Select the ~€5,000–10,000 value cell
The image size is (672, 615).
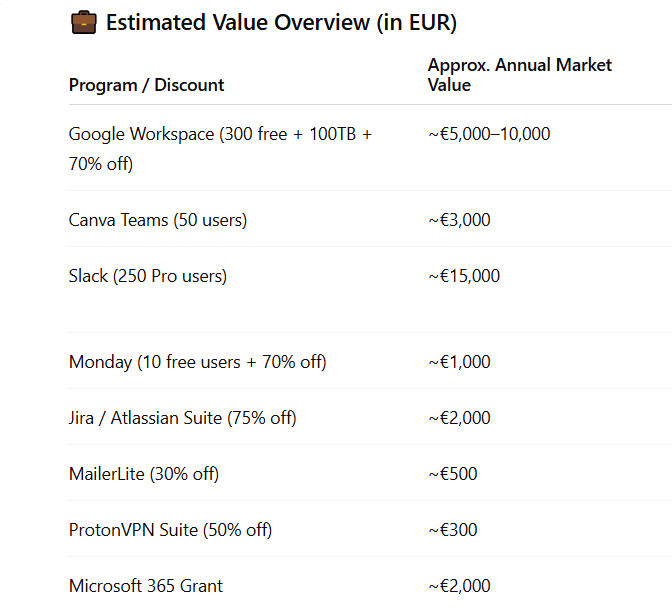[x=489, y=134]
